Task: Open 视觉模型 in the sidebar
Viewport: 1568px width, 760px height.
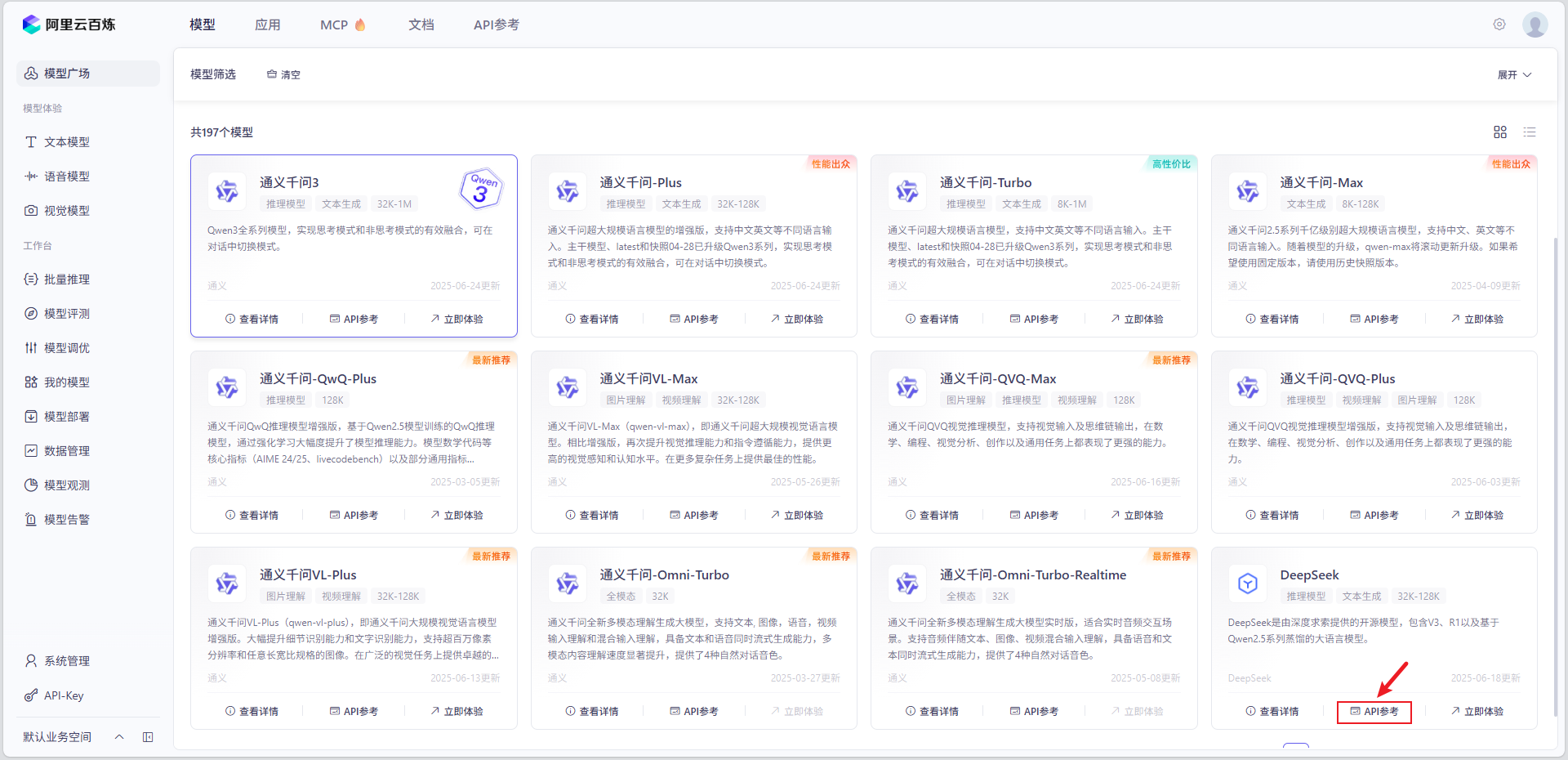Action: [65, 210]
